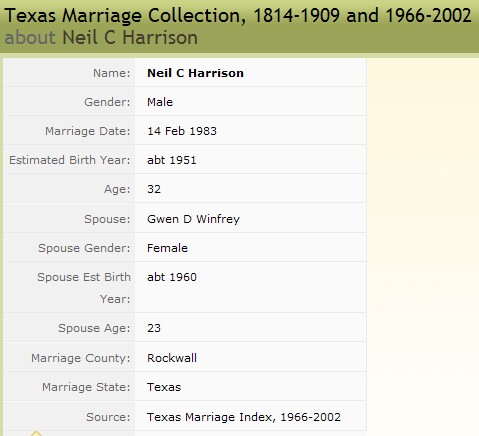Open source Texas Marriage Index, 1966-2002
Viewport: 479px width, 436px height.
(244, 417)
